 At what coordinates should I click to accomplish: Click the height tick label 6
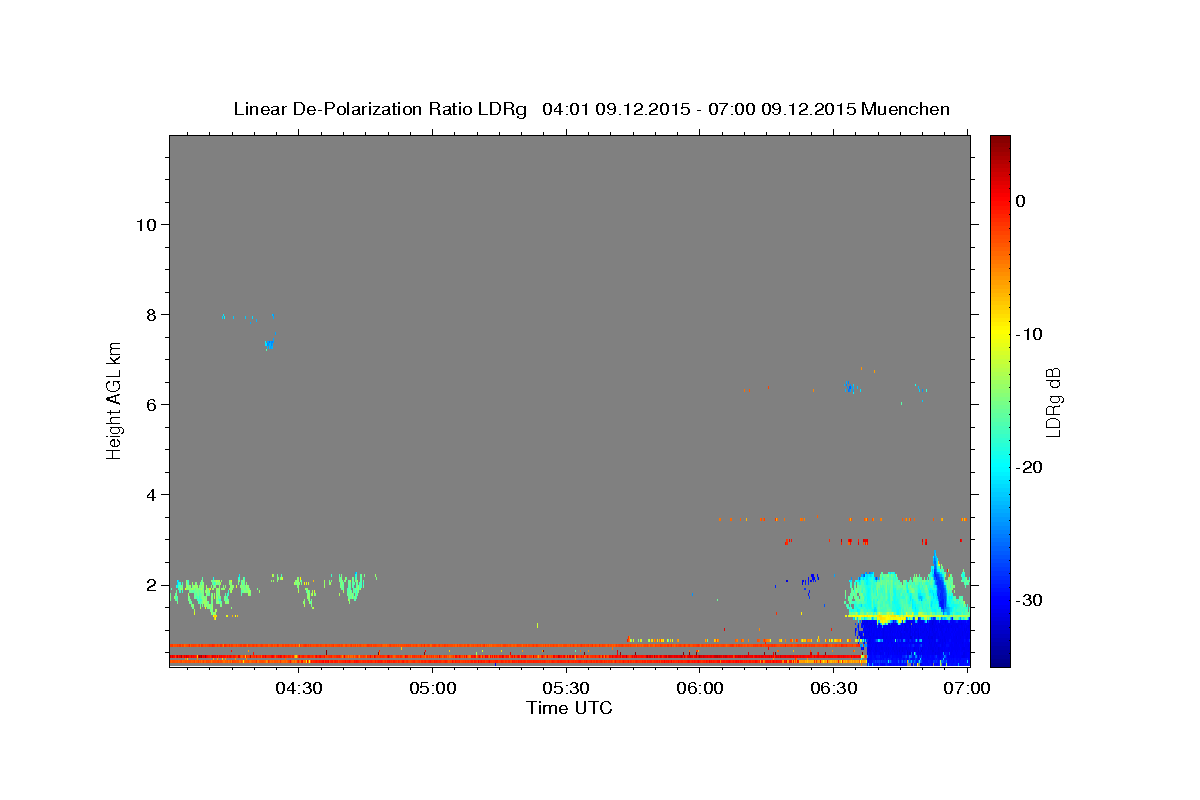tap(152, 404)
